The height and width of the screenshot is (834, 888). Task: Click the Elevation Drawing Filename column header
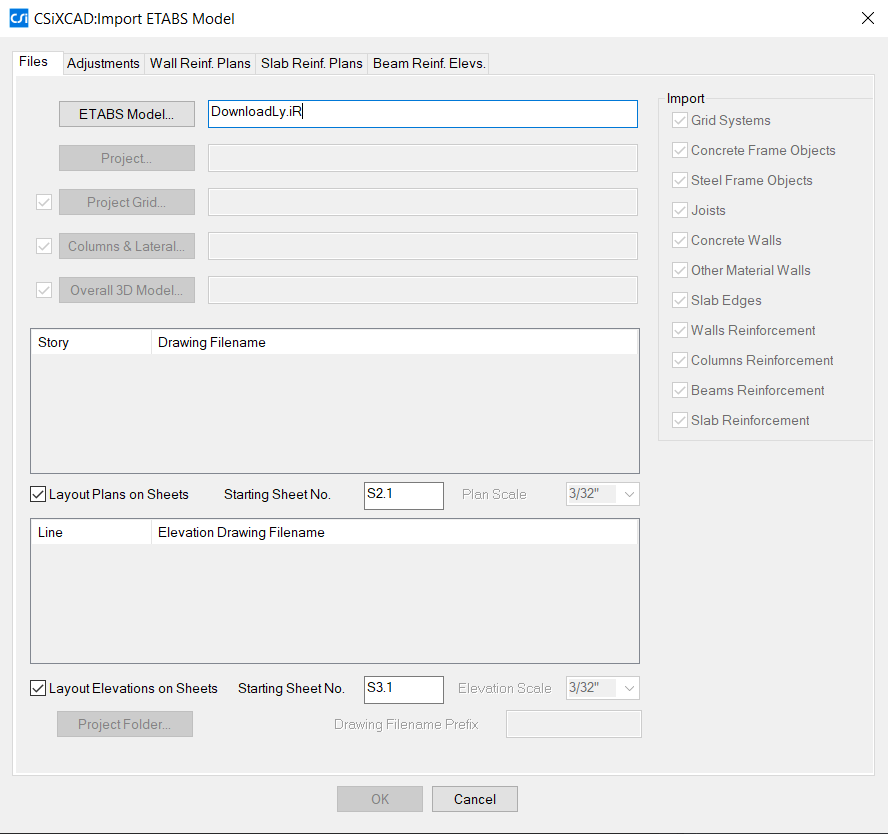click(394, 532)
